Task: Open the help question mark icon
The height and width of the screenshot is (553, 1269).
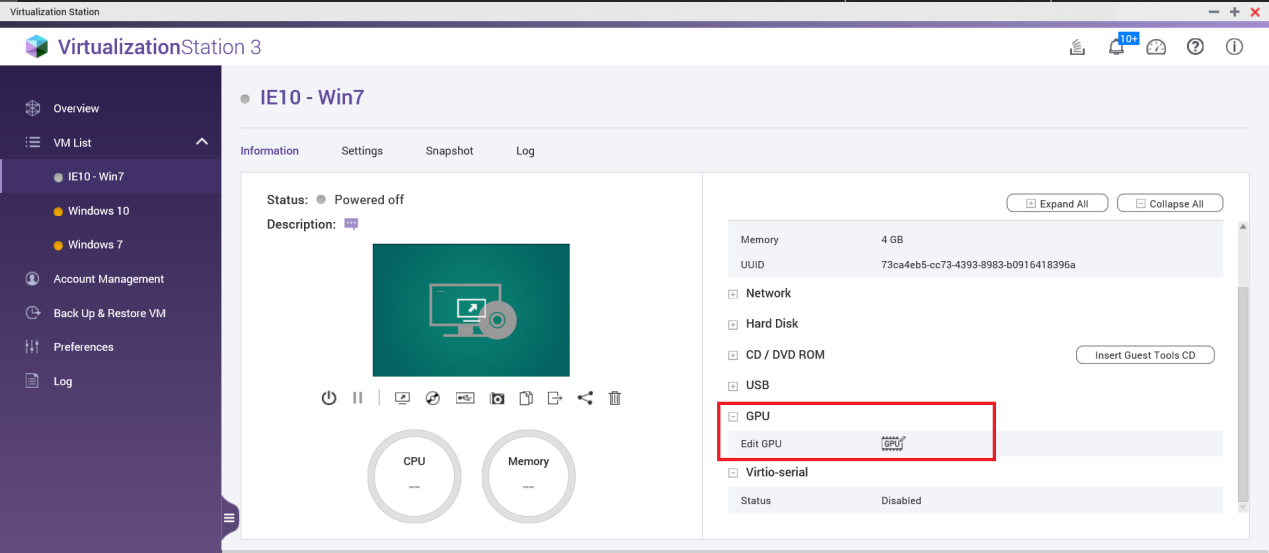Action: [1195, 47]
